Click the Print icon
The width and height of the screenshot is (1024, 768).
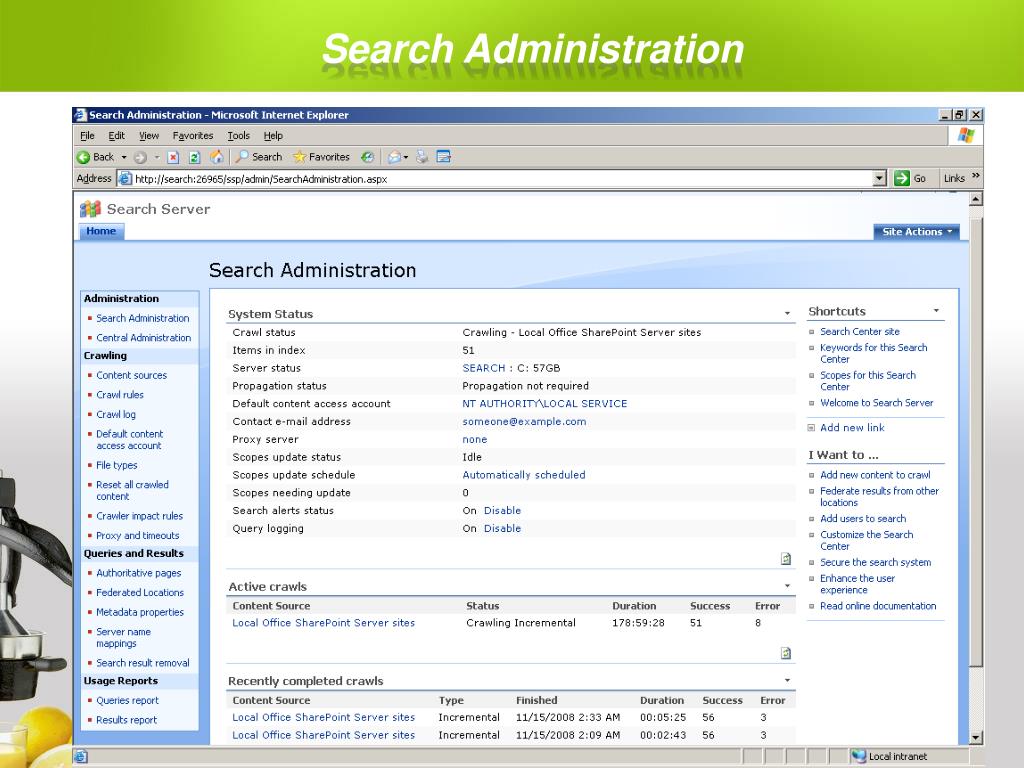pyautogui.click(x=422, y=157)
